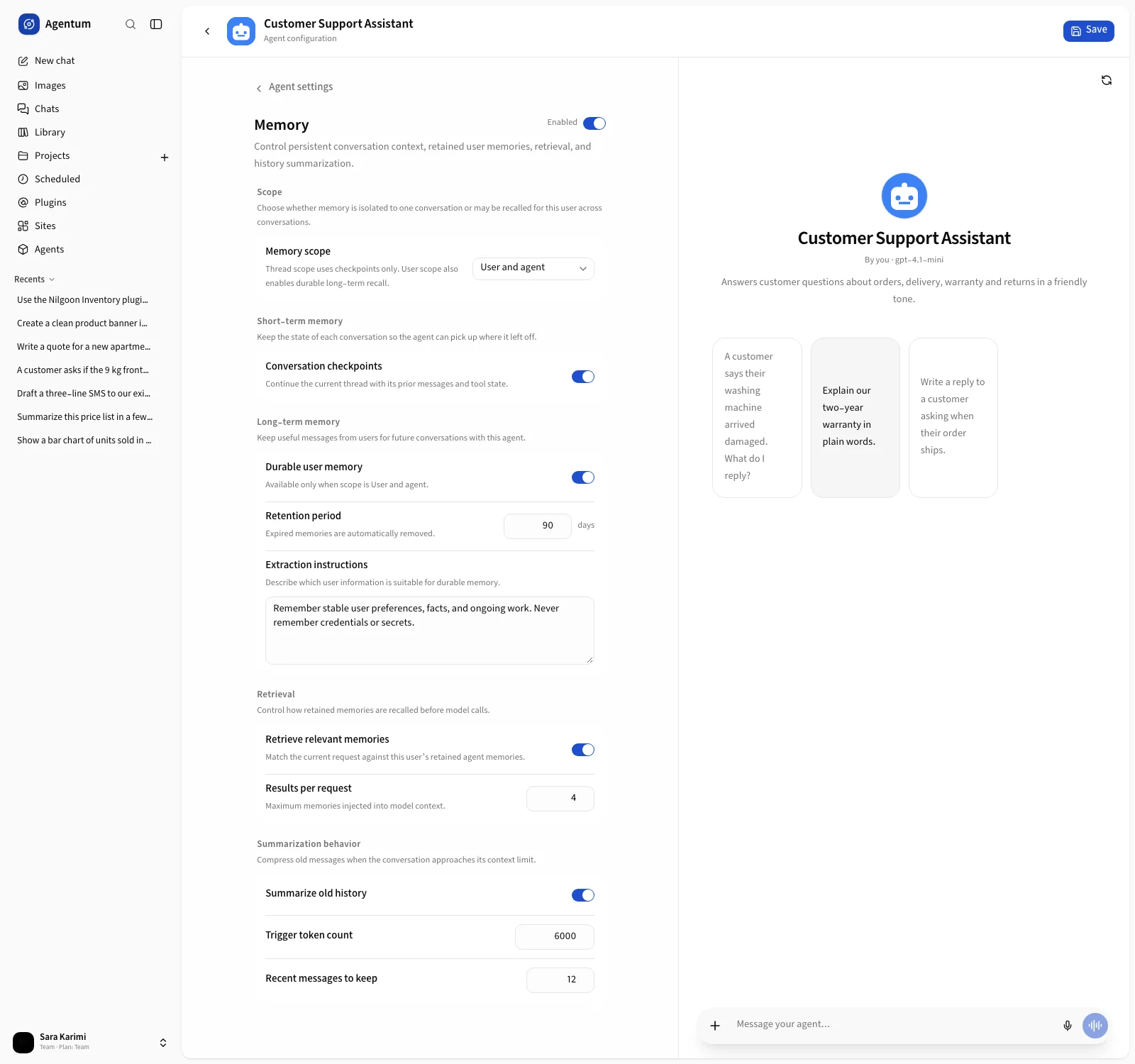
Task: Select the 'Explain our two-year warranty' card
Action: pyautogui.click(x=856, y=417)
